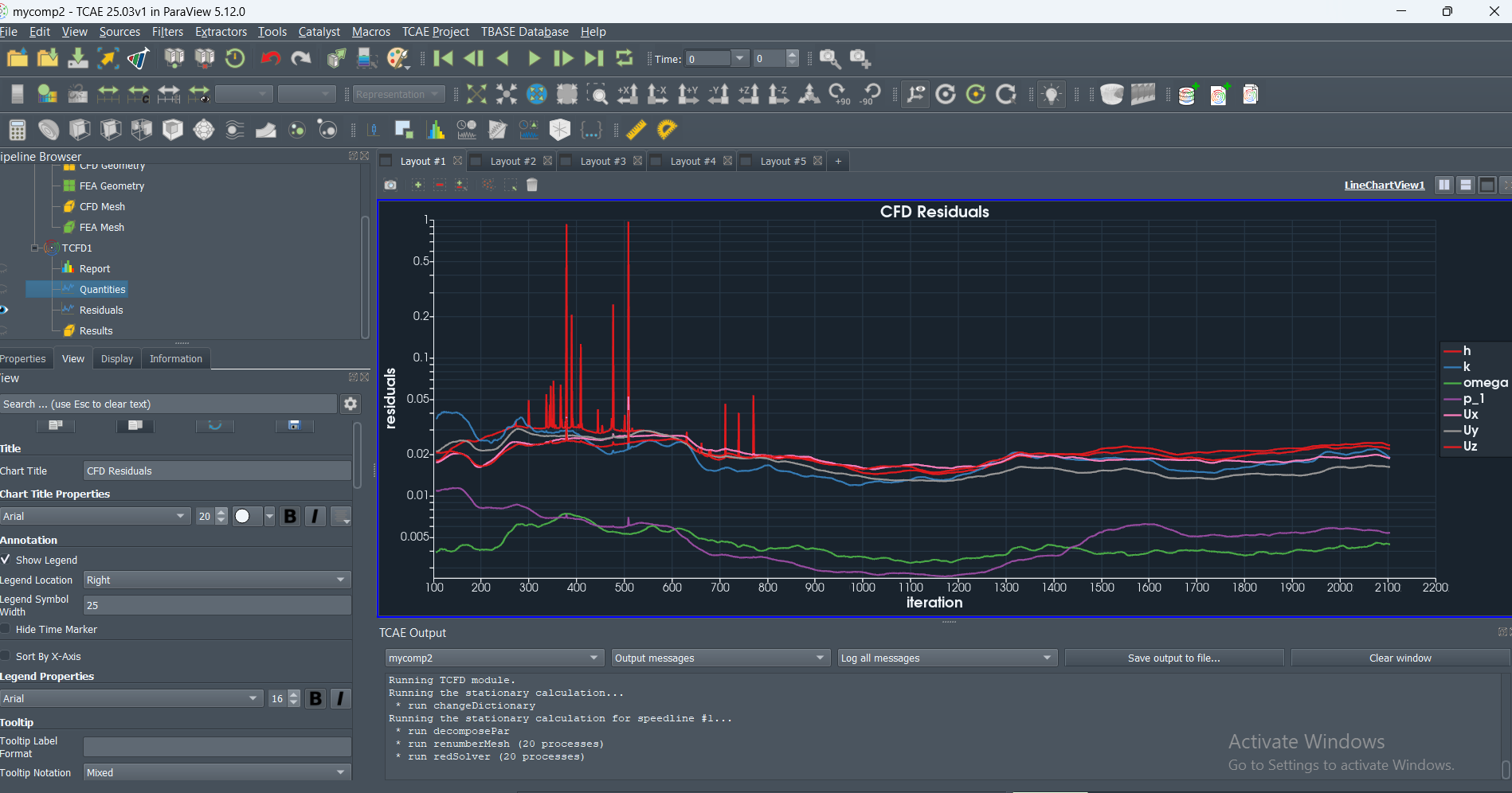Click the Clear window button
The width and height of the screenshot is (1512, 793).
(1400, 658)
